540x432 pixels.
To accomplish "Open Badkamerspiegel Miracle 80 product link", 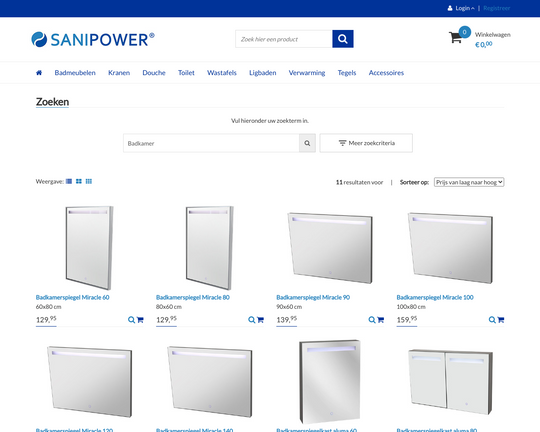I will [193, 297].
